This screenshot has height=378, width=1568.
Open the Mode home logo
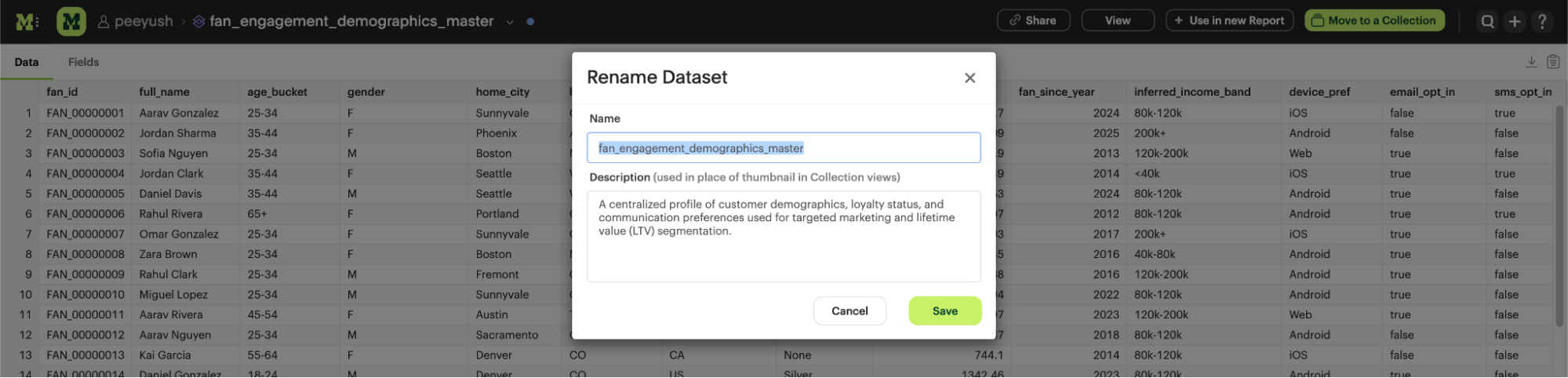27,22
